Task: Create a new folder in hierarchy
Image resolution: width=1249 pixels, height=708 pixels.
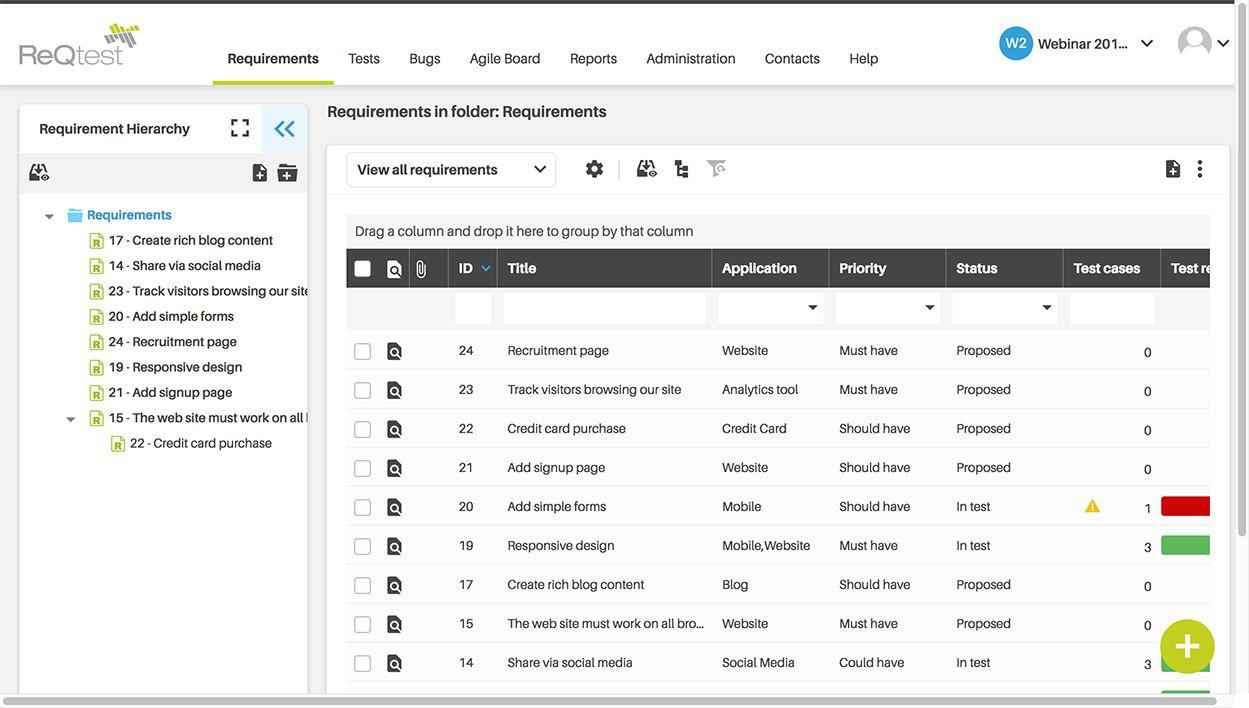Action: (288, 173)
